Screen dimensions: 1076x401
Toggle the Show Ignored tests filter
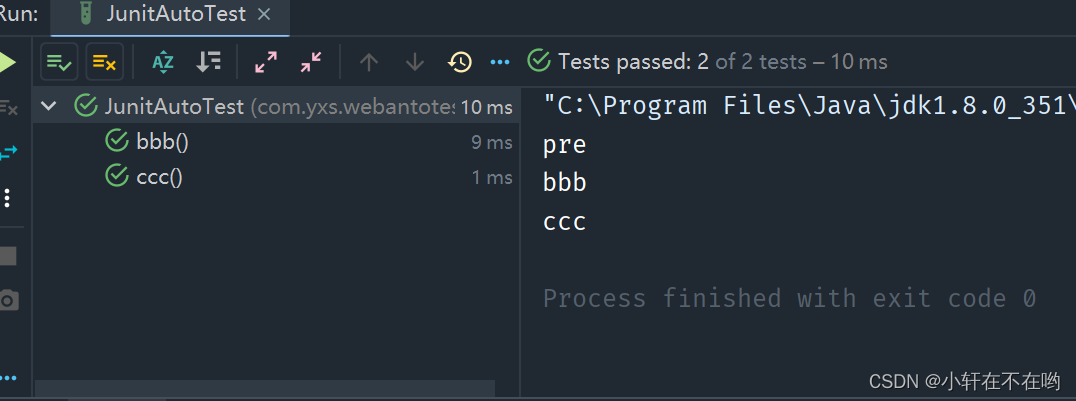104,62
